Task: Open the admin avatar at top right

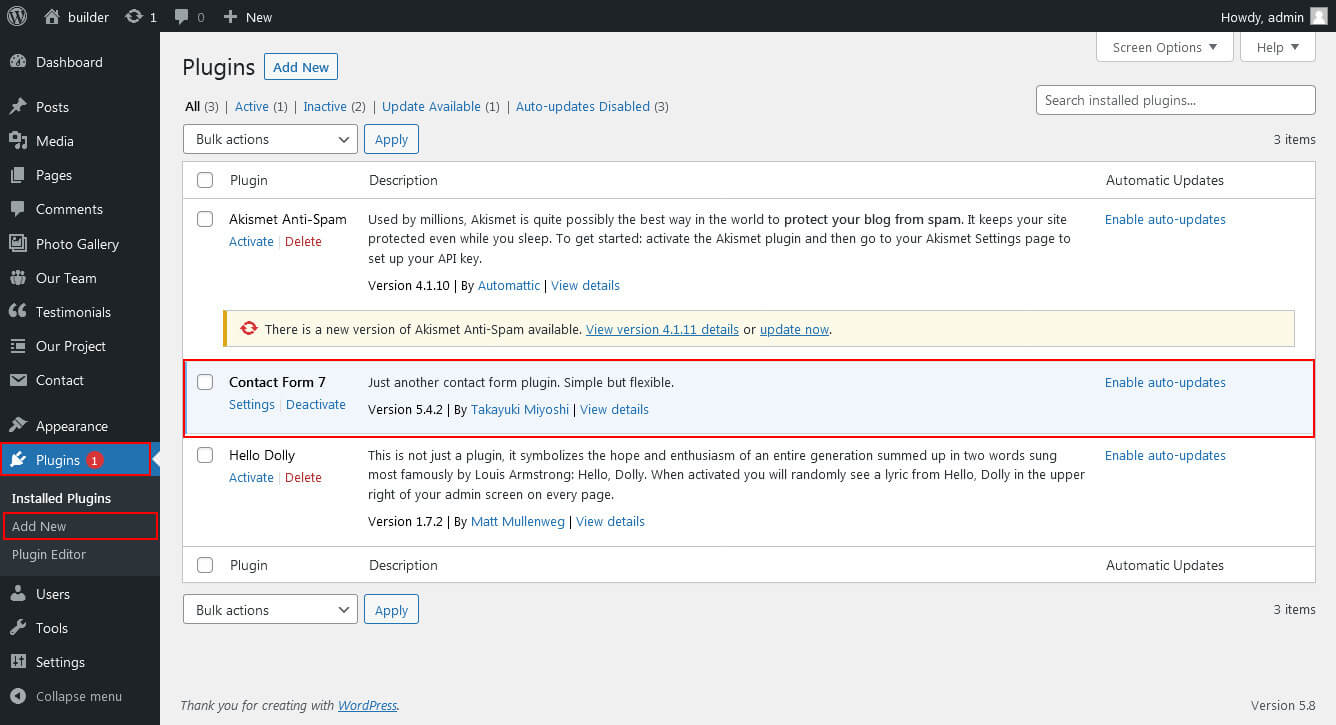Action: [1319, 16]
